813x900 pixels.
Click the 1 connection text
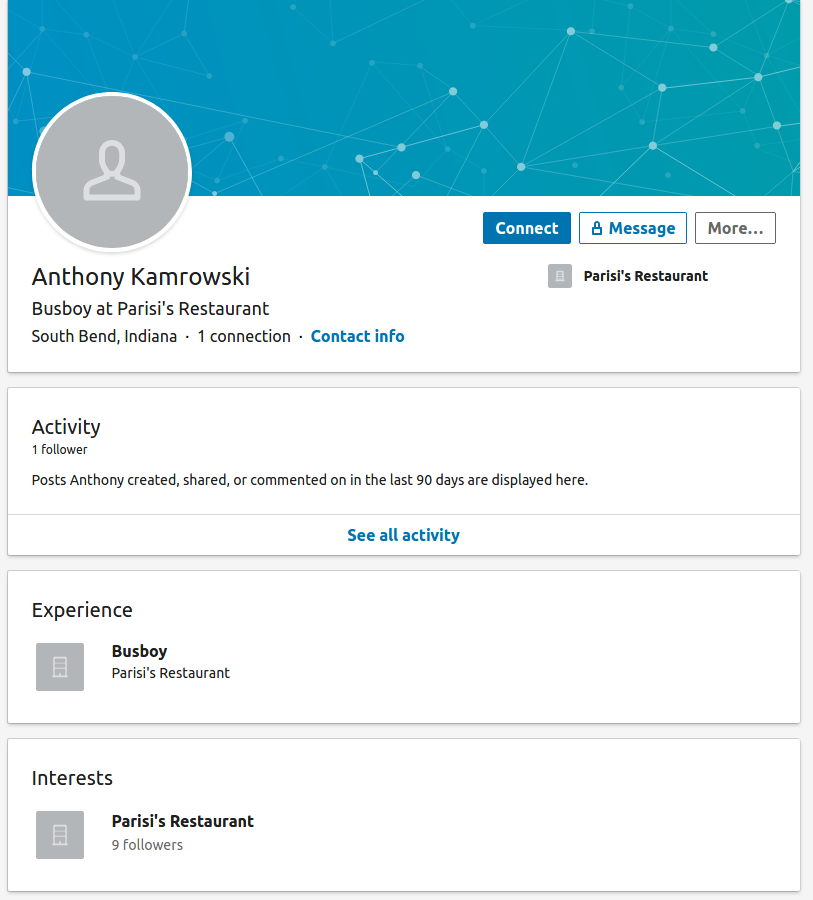pyautogui.click(x=244, y=336)
